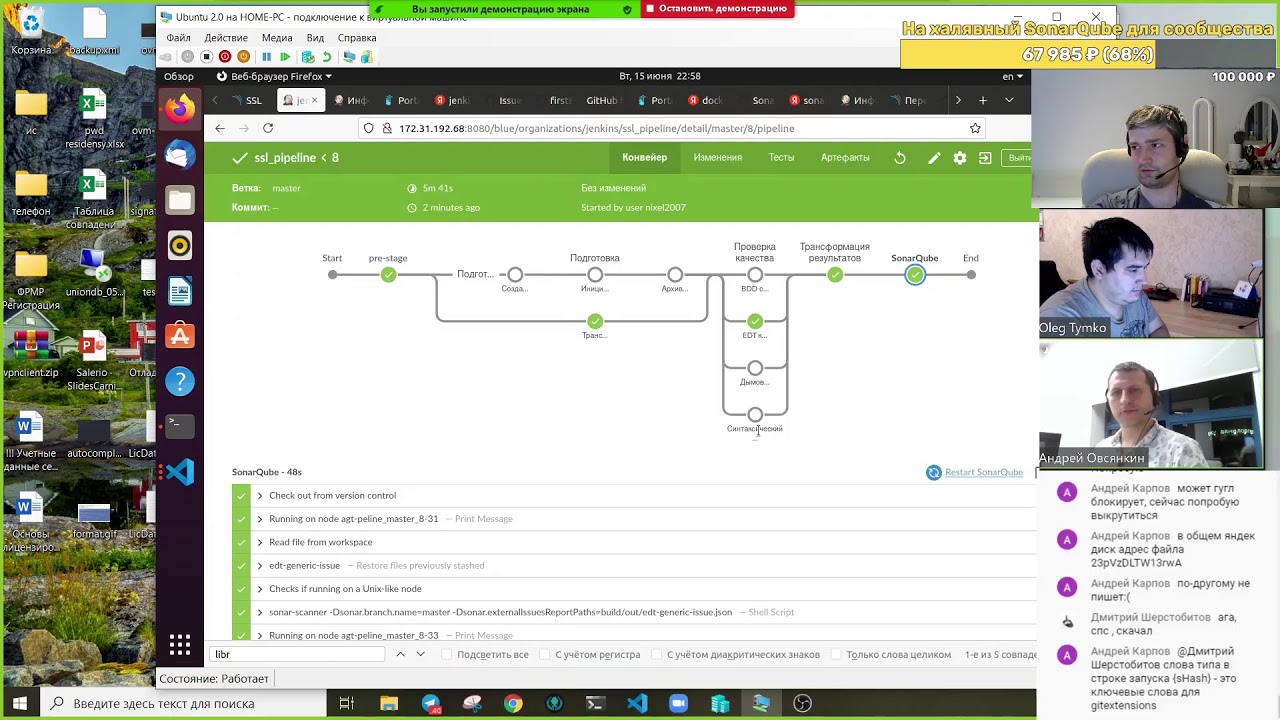Viewport: 1280px width, 720px height.
Task: Open the Действие menu
Action: pyautogui.click(x=226, y=37)
